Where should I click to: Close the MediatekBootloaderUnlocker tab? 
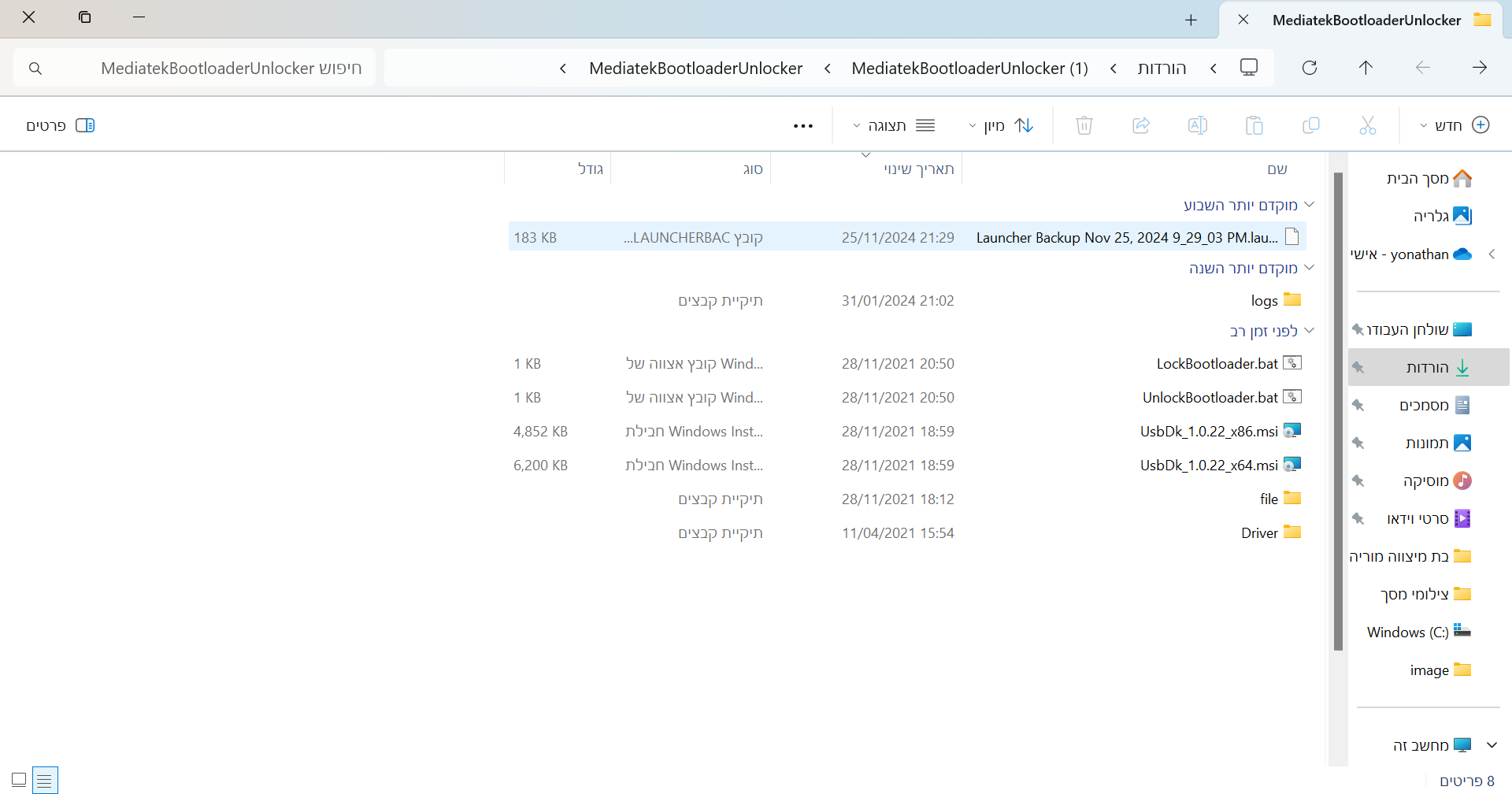tap(1243, 20)
